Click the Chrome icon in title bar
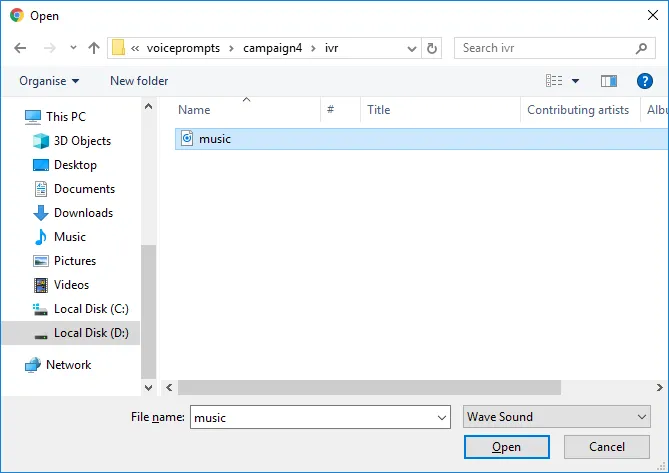This screenshot has width=669, height=473. (x=17, y=15)
